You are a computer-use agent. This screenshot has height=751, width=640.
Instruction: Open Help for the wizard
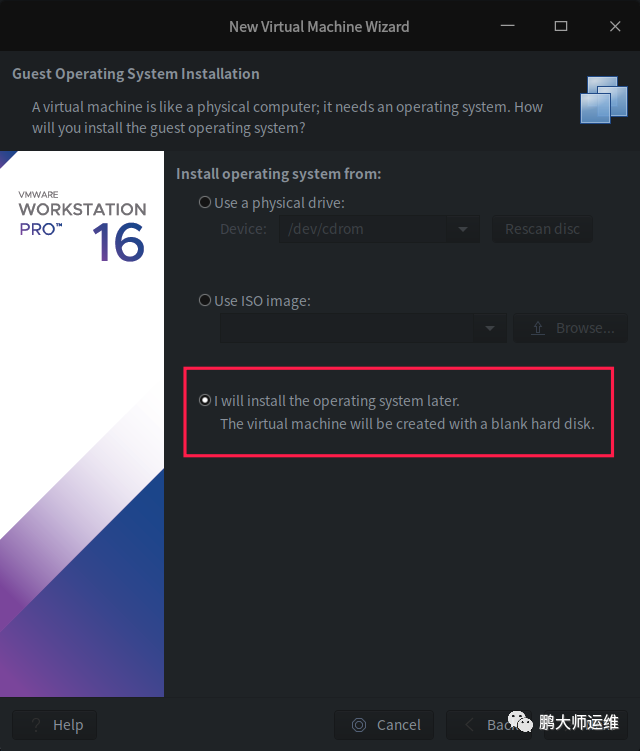coord(55,725)
